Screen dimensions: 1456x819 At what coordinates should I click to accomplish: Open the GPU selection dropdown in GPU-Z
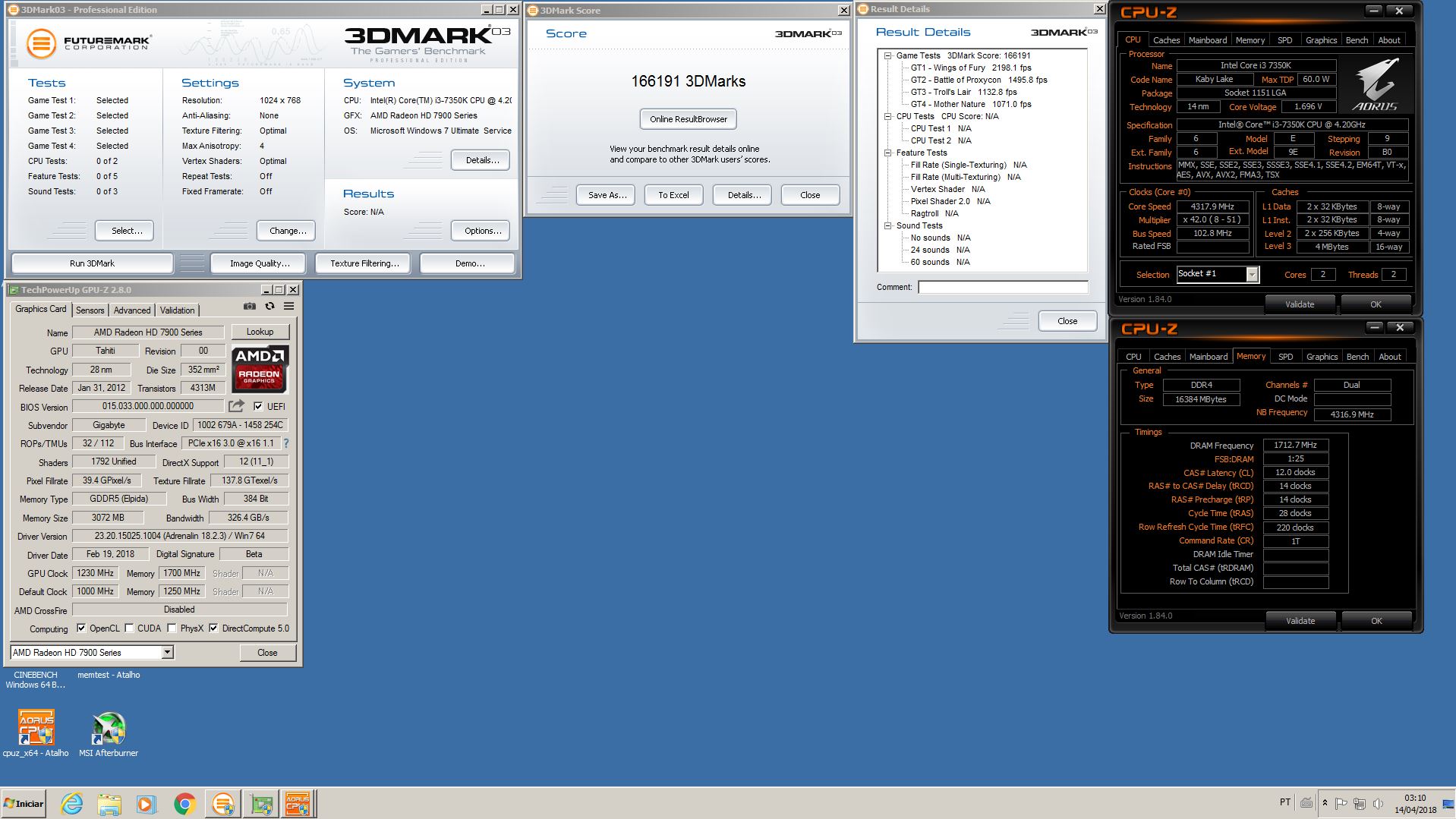168,652
